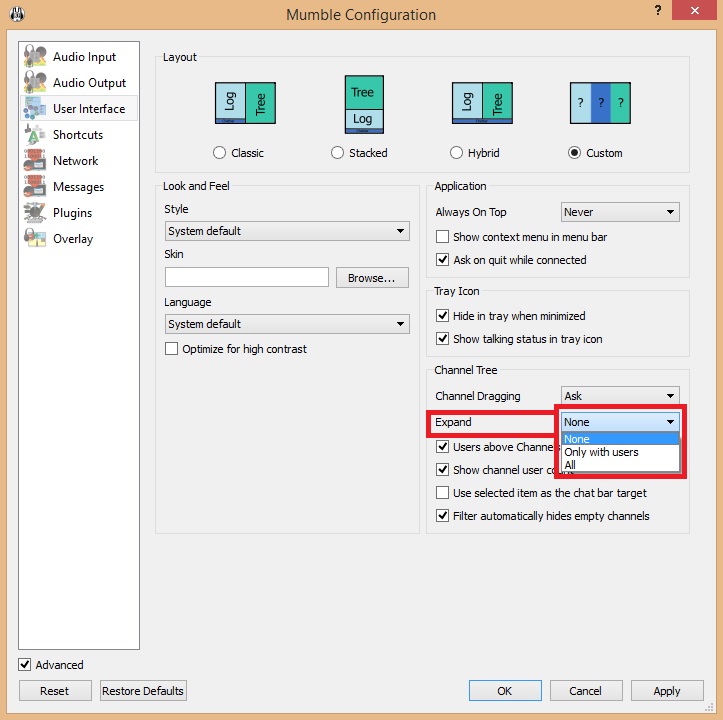Uncheck Filter automatically hides empty channels
The width and height of the screenshot is (723, 720).
pos(443,516)
